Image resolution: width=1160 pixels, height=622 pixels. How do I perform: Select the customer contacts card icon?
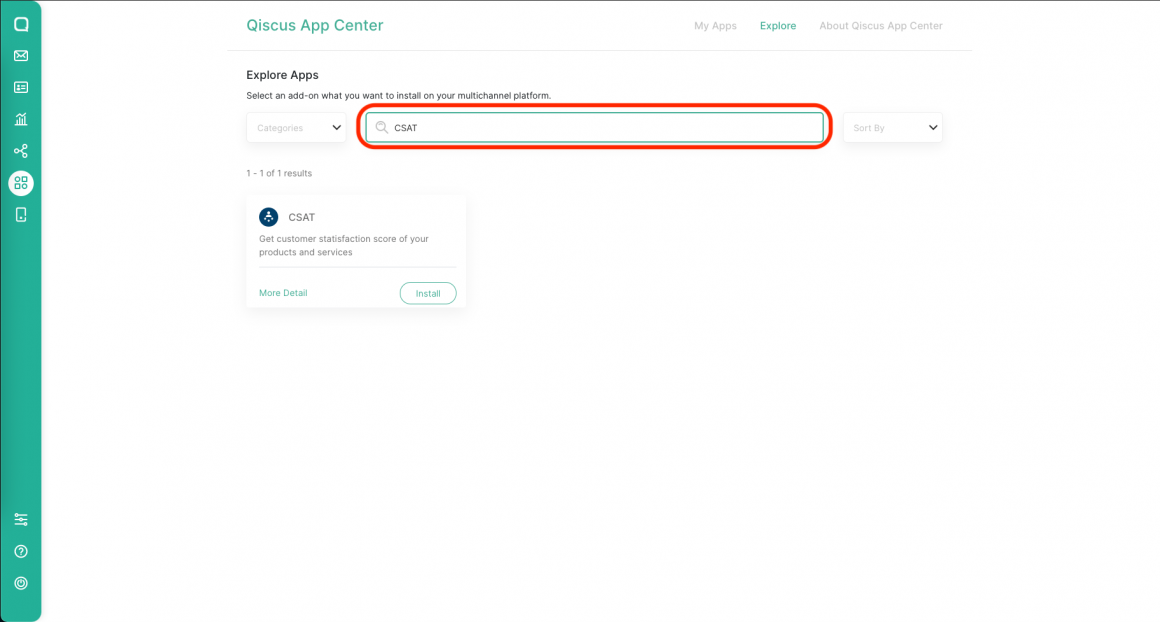pos(20,87)
